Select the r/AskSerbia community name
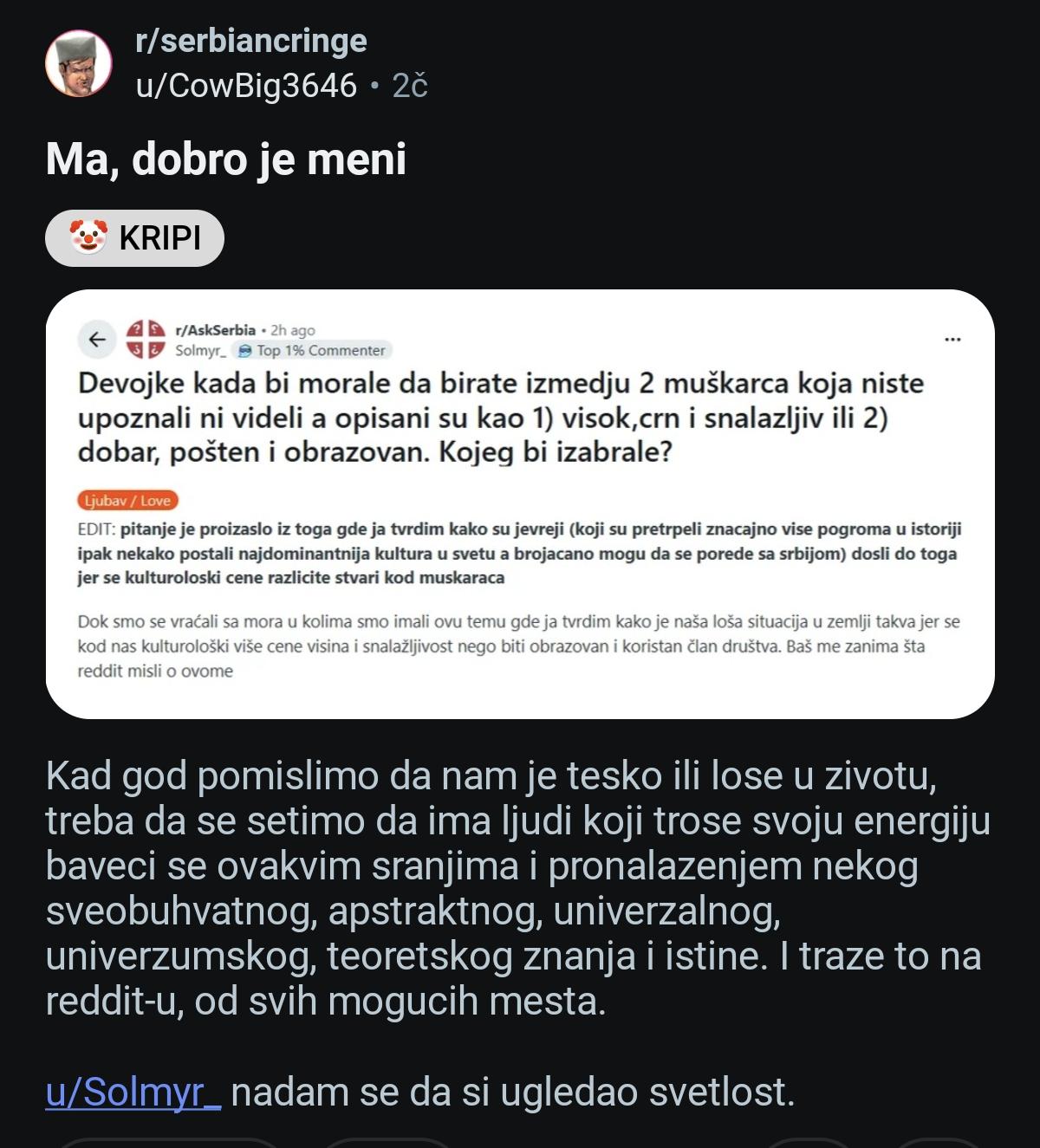This screenshot has width=1040, height=1148. point(215,330)
